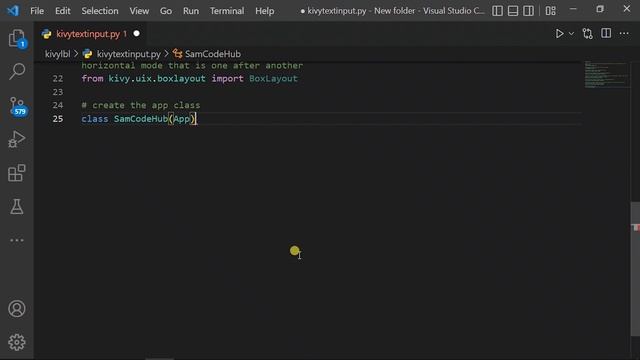Show additional views ellipsis in activity bar

(x=17, y=240)
